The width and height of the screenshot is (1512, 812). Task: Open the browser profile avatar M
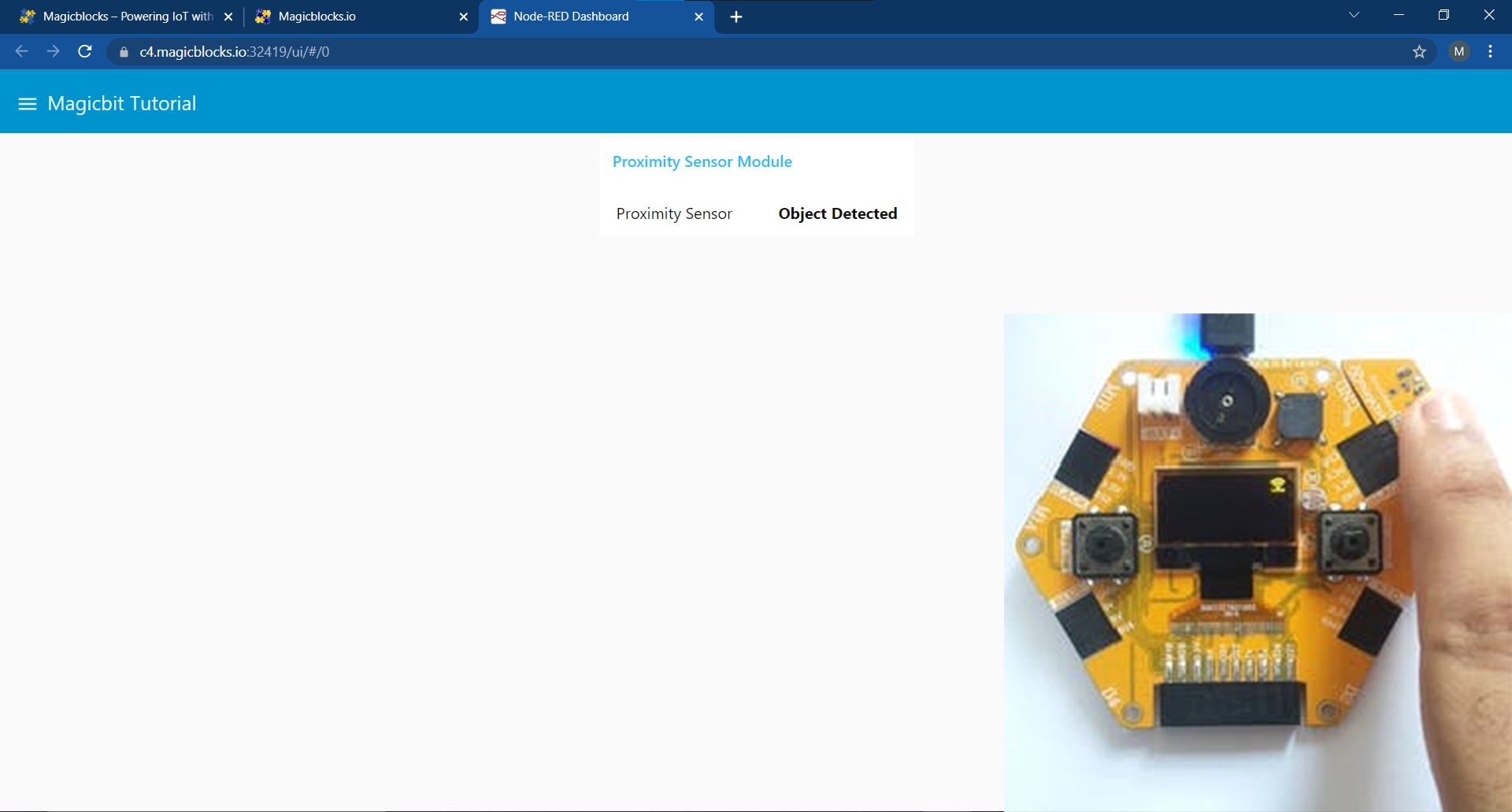(x=1458, y=51)
